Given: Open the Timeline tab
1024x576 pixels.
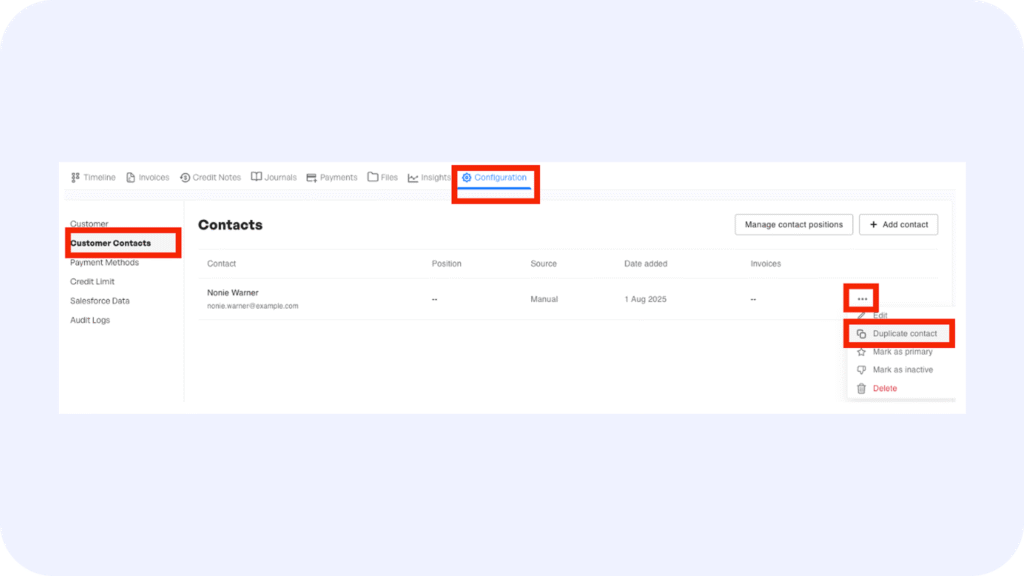Looking at the screenshot, I should (93, 178).
